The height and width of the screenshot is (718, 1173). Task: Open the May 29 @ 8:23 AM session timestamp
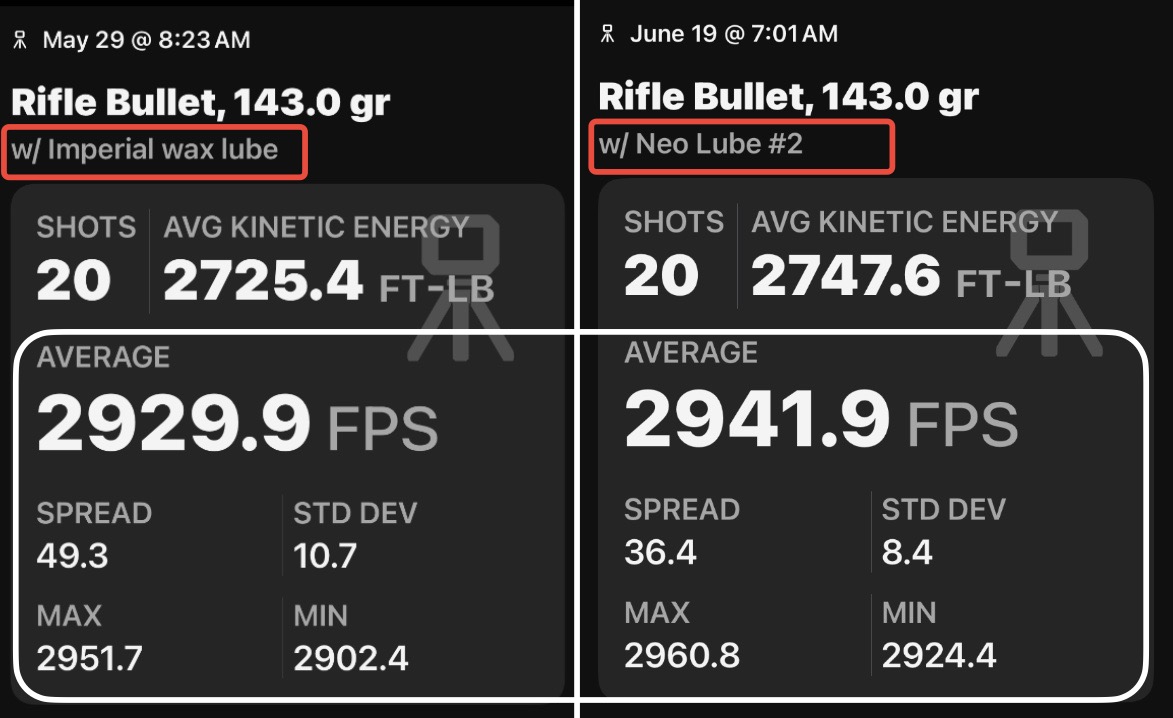click(x=146, y=40)
